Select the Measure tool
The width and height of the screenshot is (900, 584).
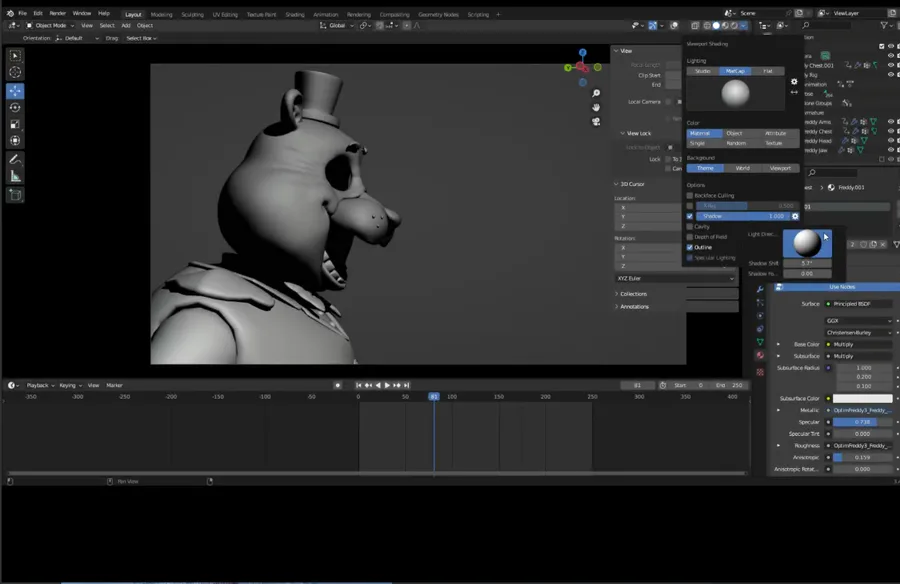[15, 176]
